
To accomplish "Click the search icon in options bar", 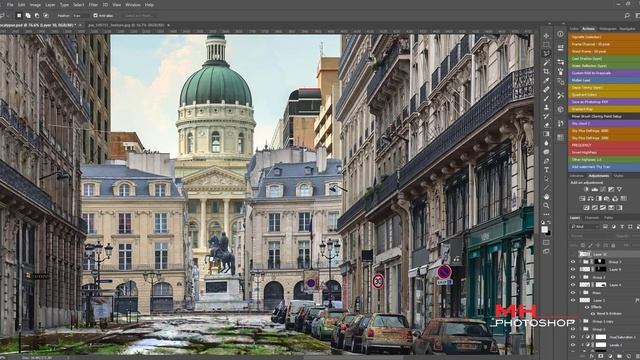I will 627,16.
